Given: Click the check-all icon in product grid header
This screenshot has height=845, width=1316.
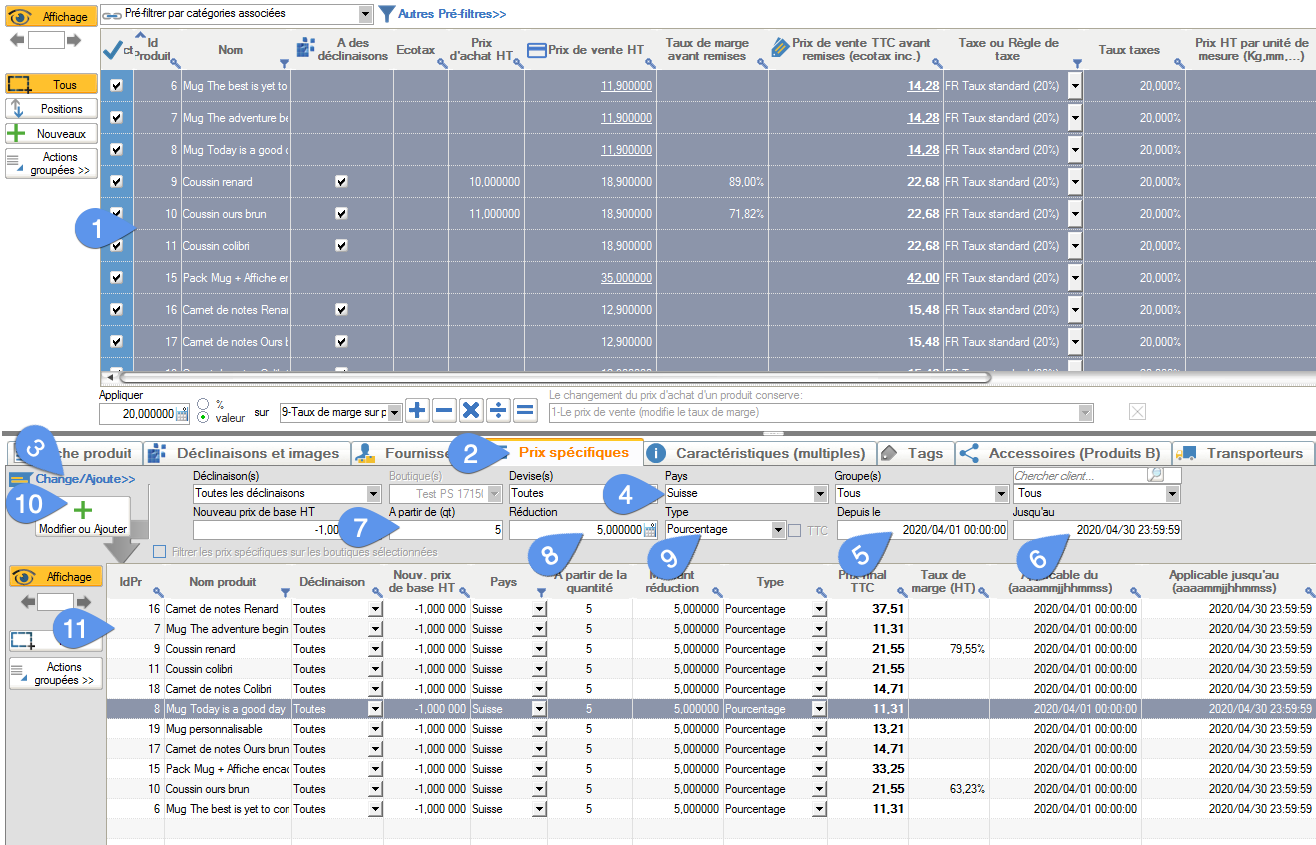Looking at the screenshot, I should (111, 48).
